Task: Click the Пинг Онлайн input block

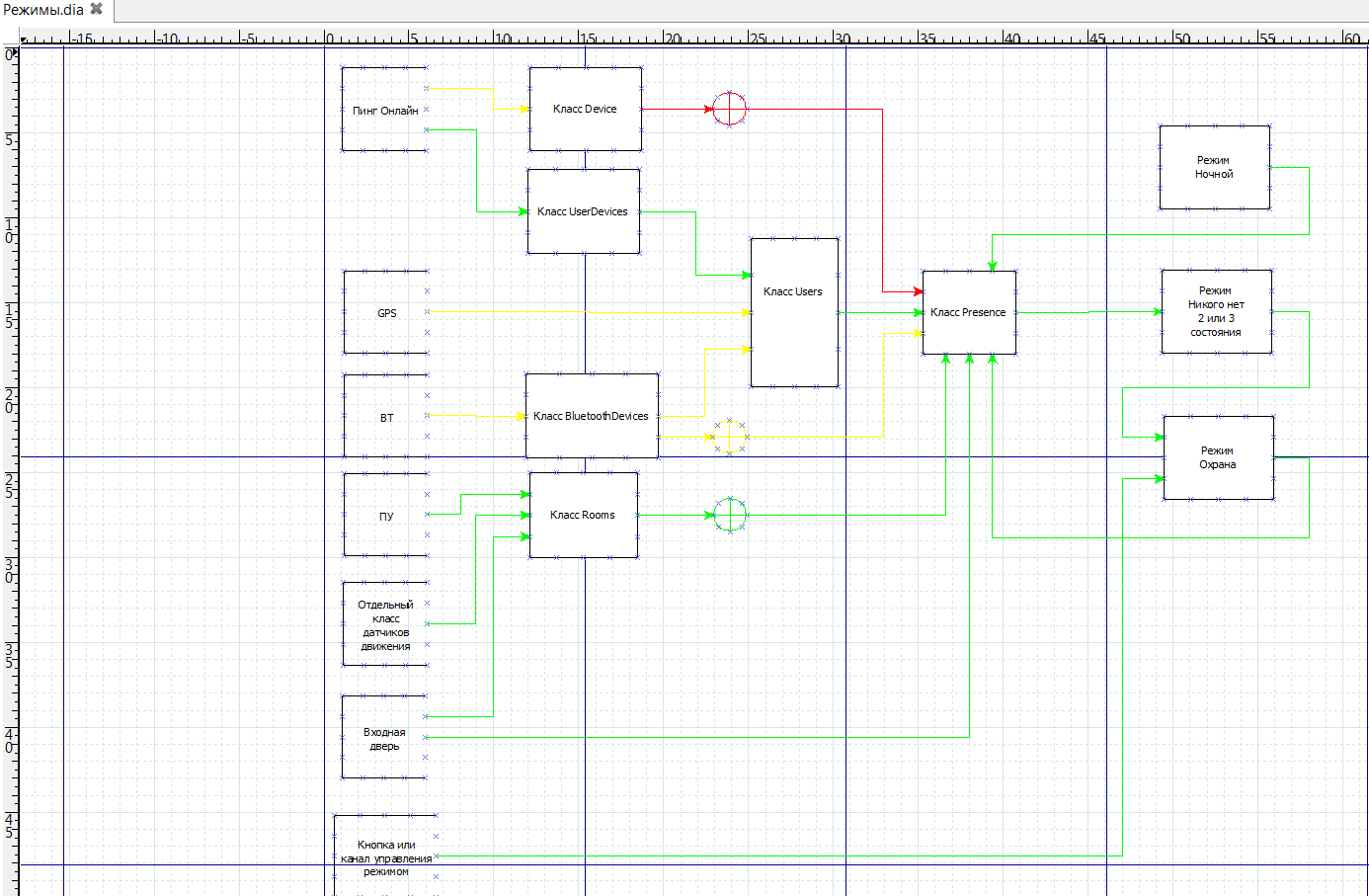Action: point(384,110)
